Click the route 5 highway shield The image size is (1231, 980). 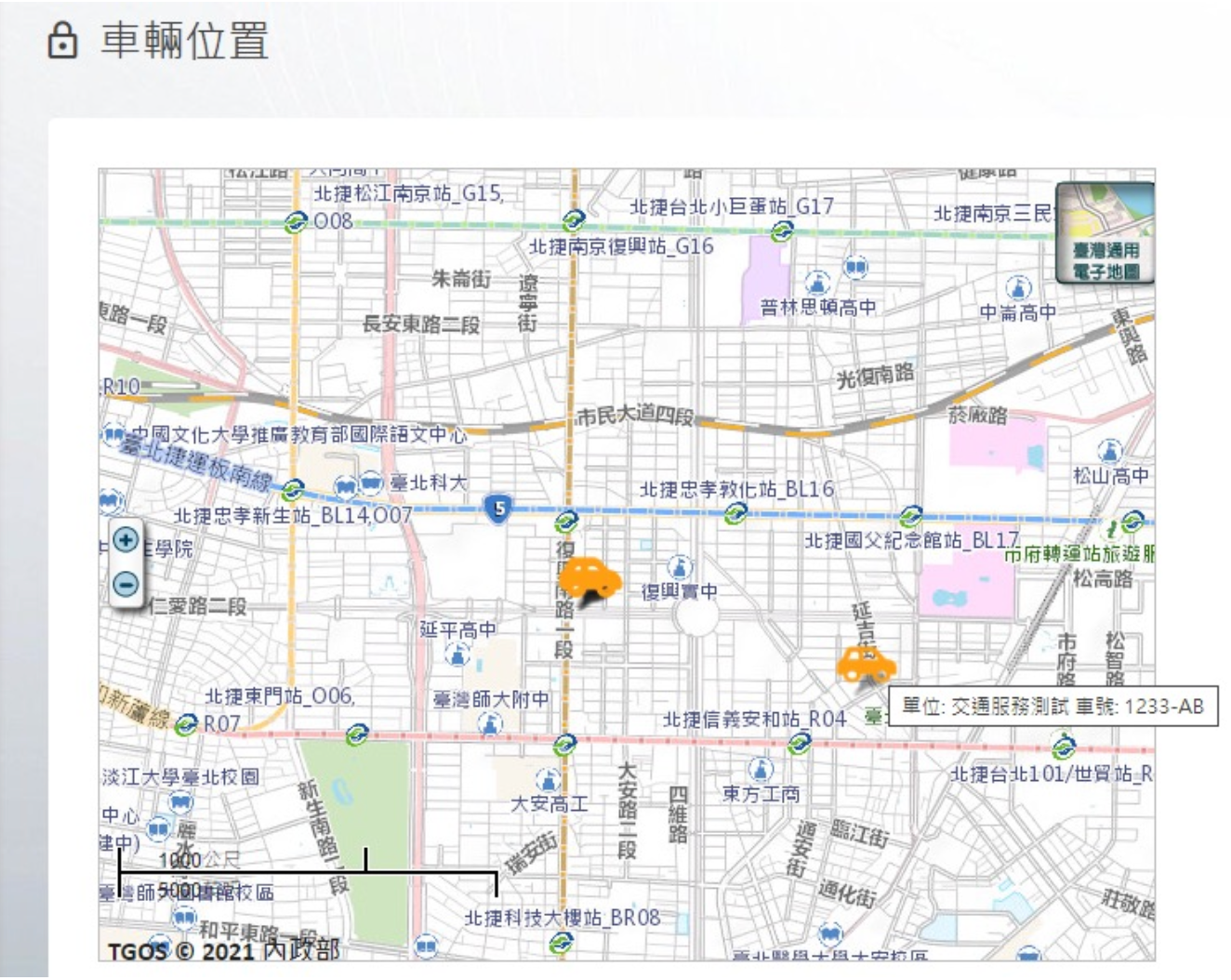click(499, 509)
